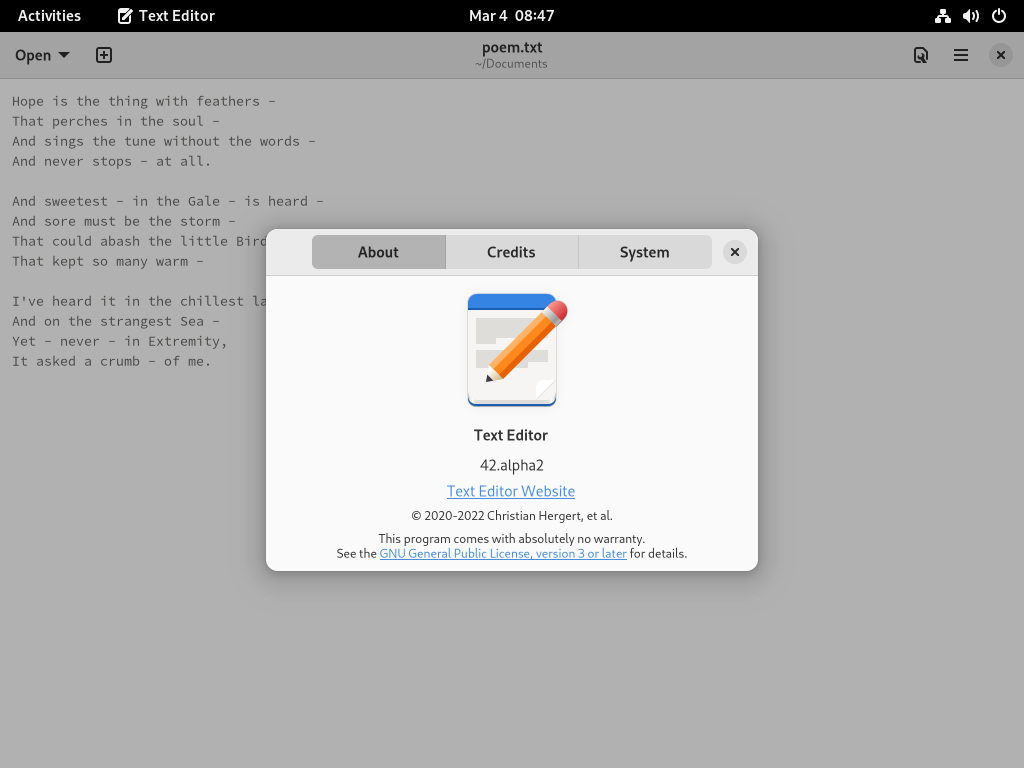Screen dimensions: 1024x768
Task: Open the GNU General Public License link
Action: click(x=503, y=553)
